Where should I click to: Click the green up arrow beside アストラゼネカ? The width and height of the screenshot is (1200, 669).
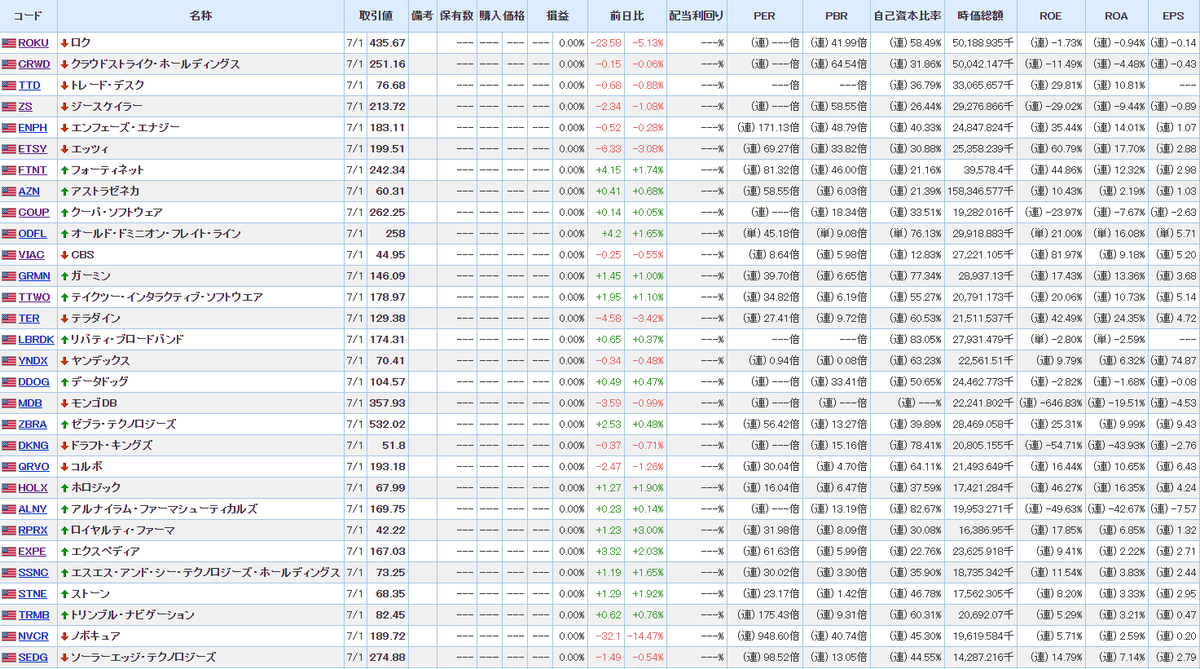pyautogui.click(x=65, y=191)
